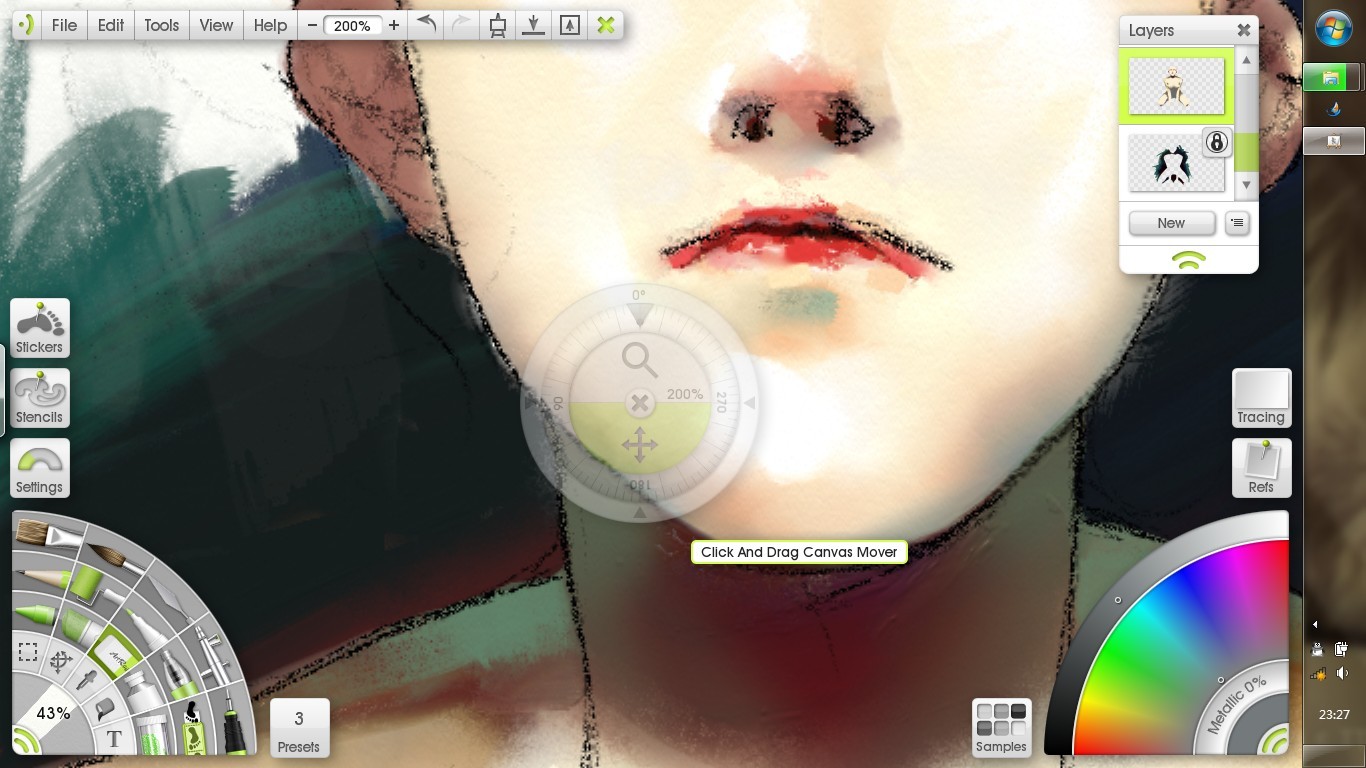Collapse the color picker using green arcs
This screenshot has width=1366, height=768.
(1273, 742)
